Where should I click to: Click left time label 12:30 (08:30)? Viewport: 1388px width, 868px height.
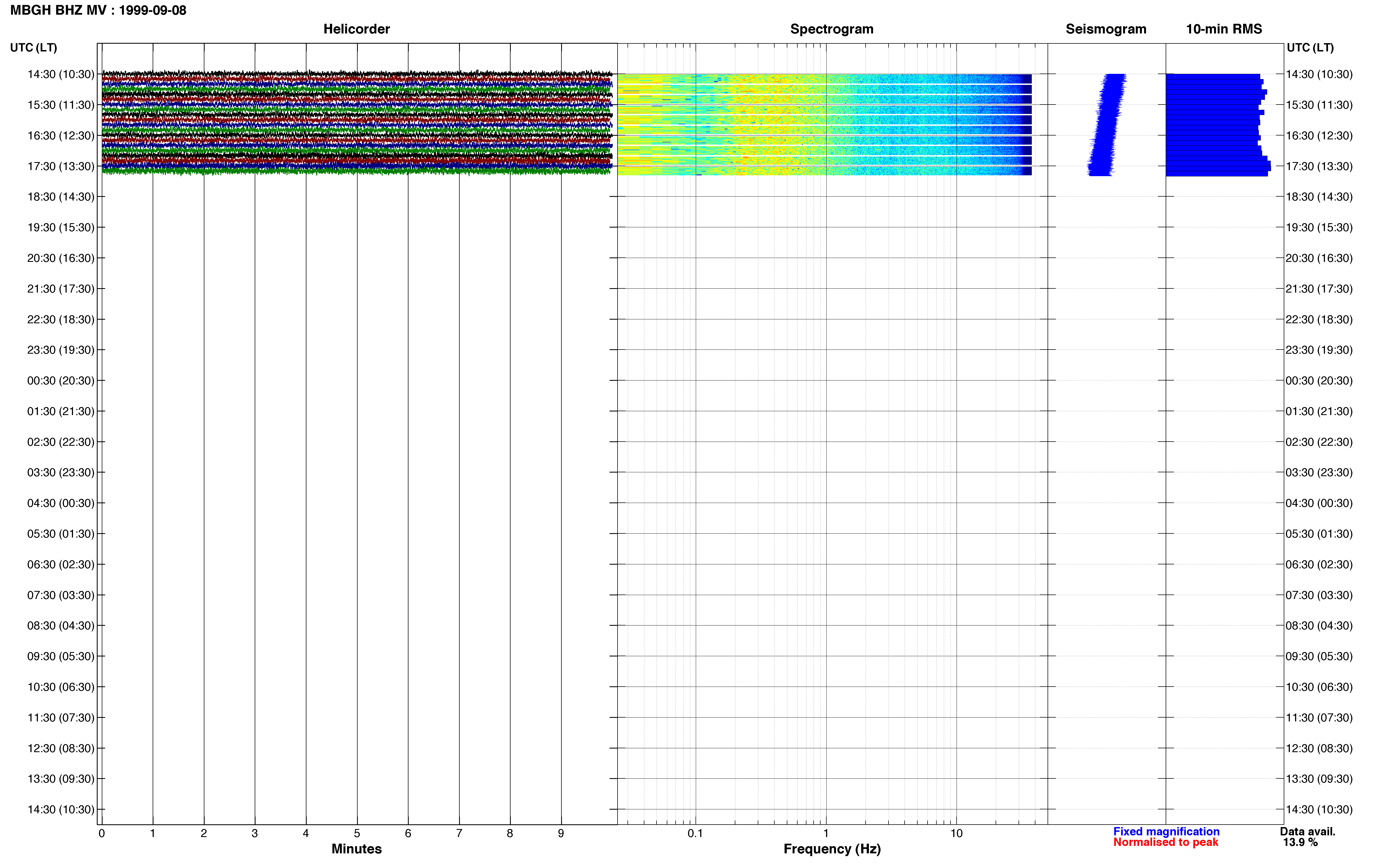click(61, 748)
